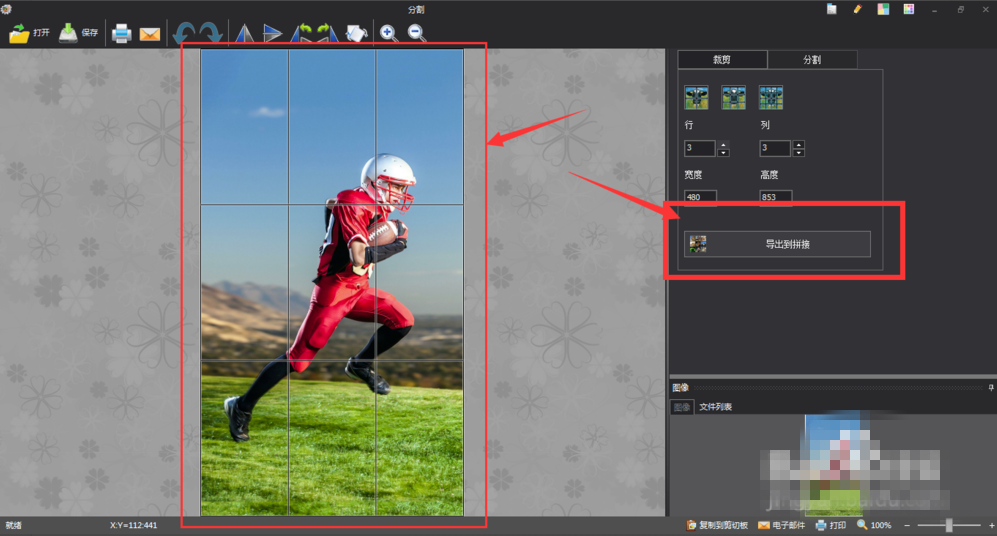Select the 文件列表 tab

click(715, 407)
